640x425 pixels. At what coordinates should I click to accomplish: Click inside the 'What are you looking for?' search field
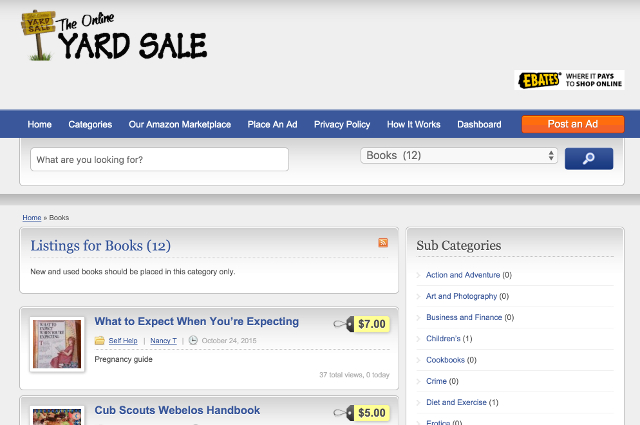[159, 159]
